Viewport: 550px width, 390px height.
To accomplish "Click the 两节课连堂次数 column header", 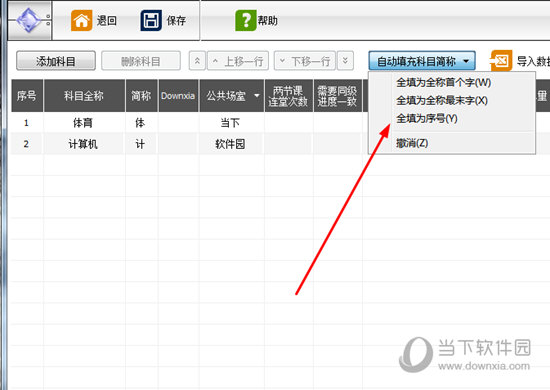I will click(x=288, y=96).
